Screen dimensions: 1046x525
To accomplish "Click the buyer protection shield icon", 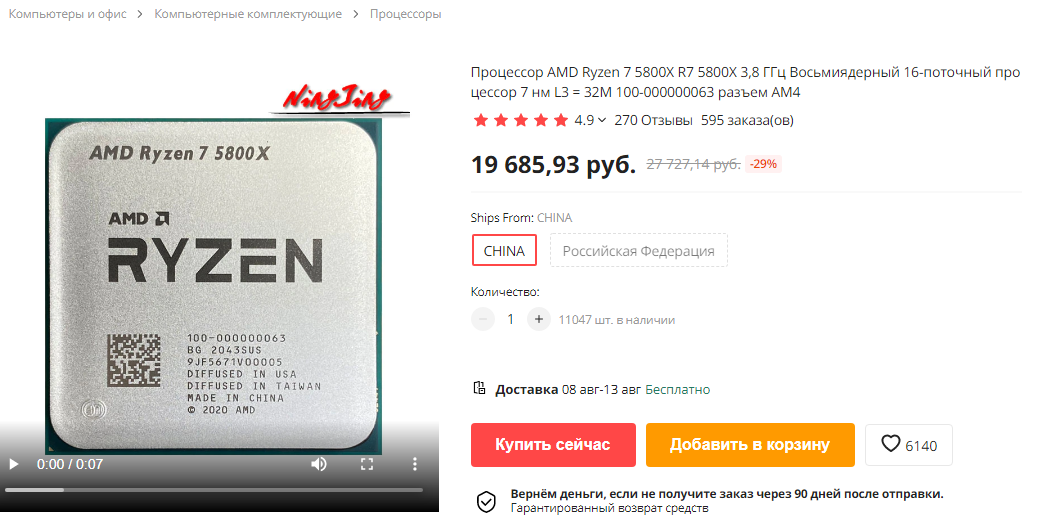I will (486, 502).
